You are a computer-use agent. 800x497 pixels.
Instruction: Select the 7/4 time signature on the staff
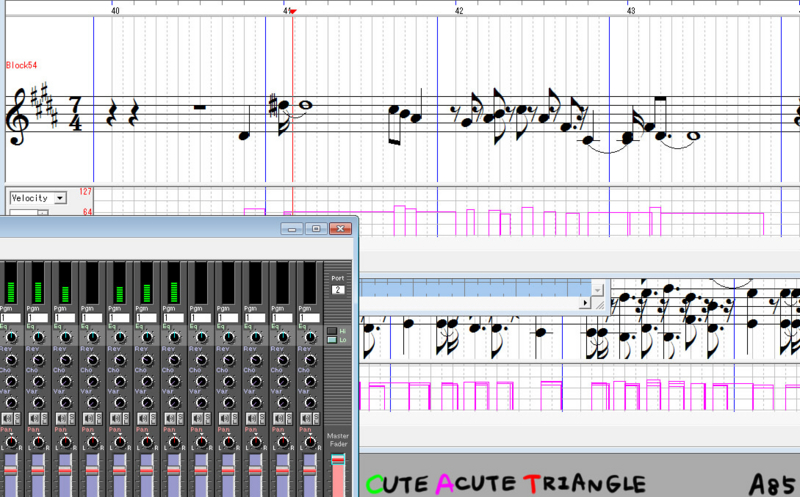click(75, 114)
